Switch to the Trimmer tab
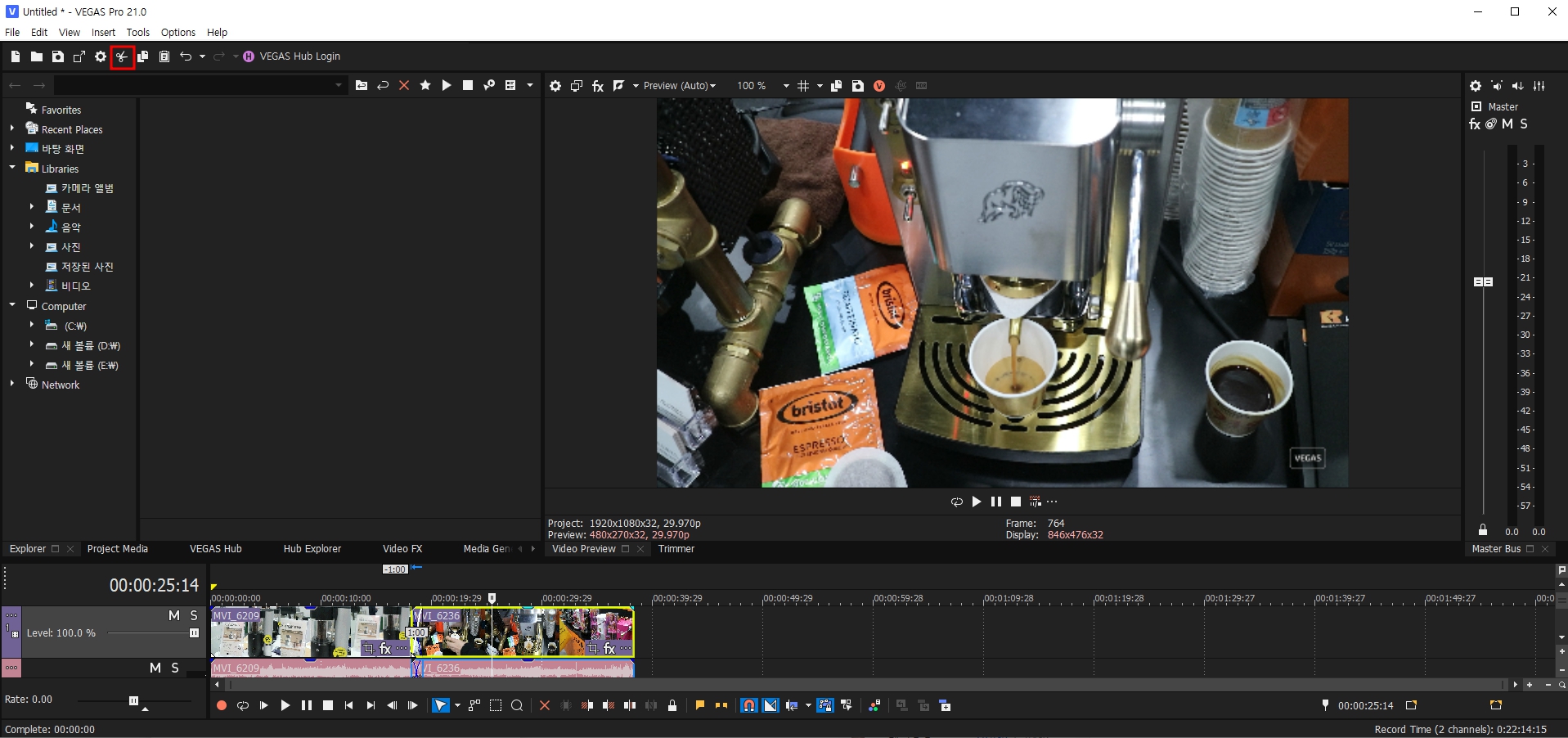 point(676,549)
